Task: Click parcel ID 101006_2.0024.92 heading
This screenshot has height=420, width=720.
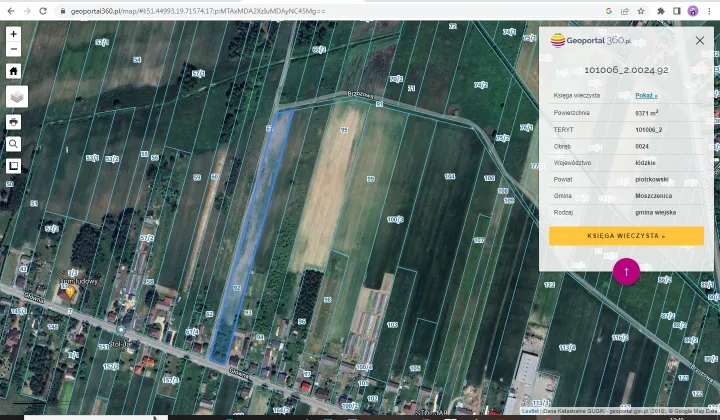Action: tap(626, 70)
